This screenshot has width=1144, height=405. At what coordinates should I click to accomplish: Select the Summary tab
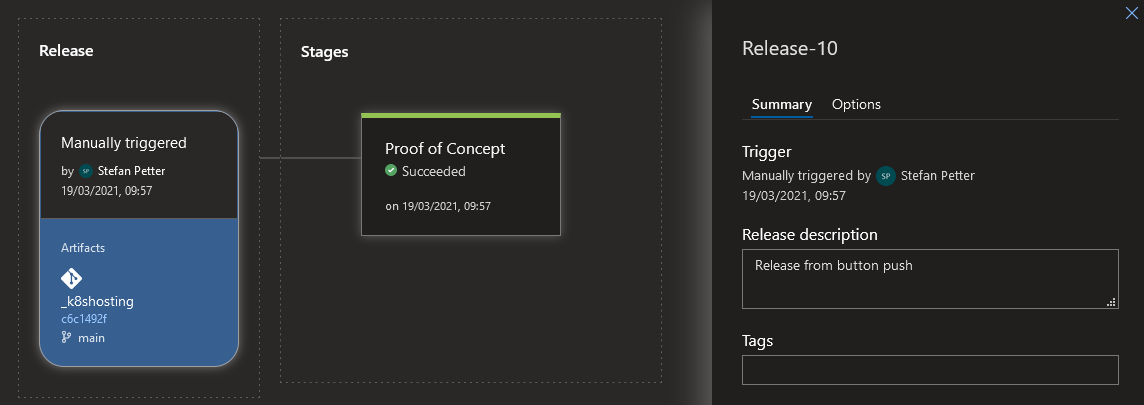pos(781,104)
